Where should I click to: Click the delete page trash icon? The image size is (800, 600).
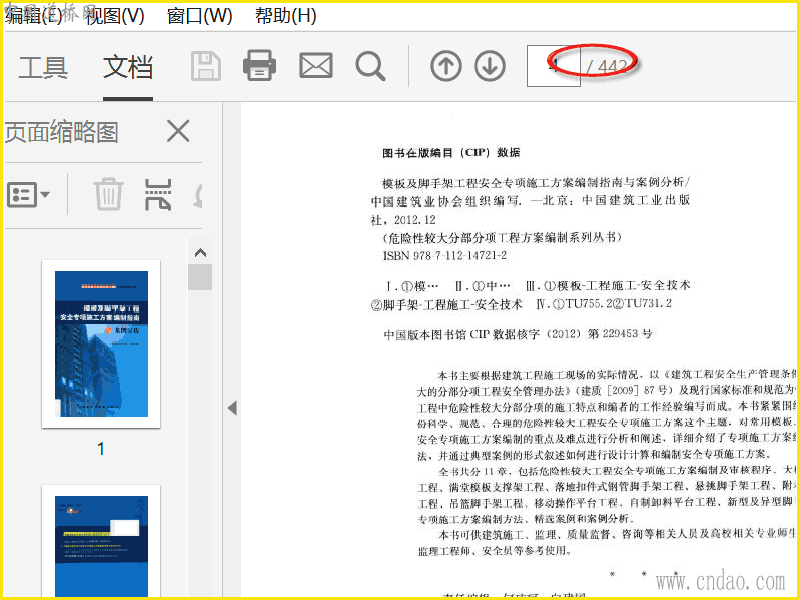pyautogui.click(x=108, y=194)
